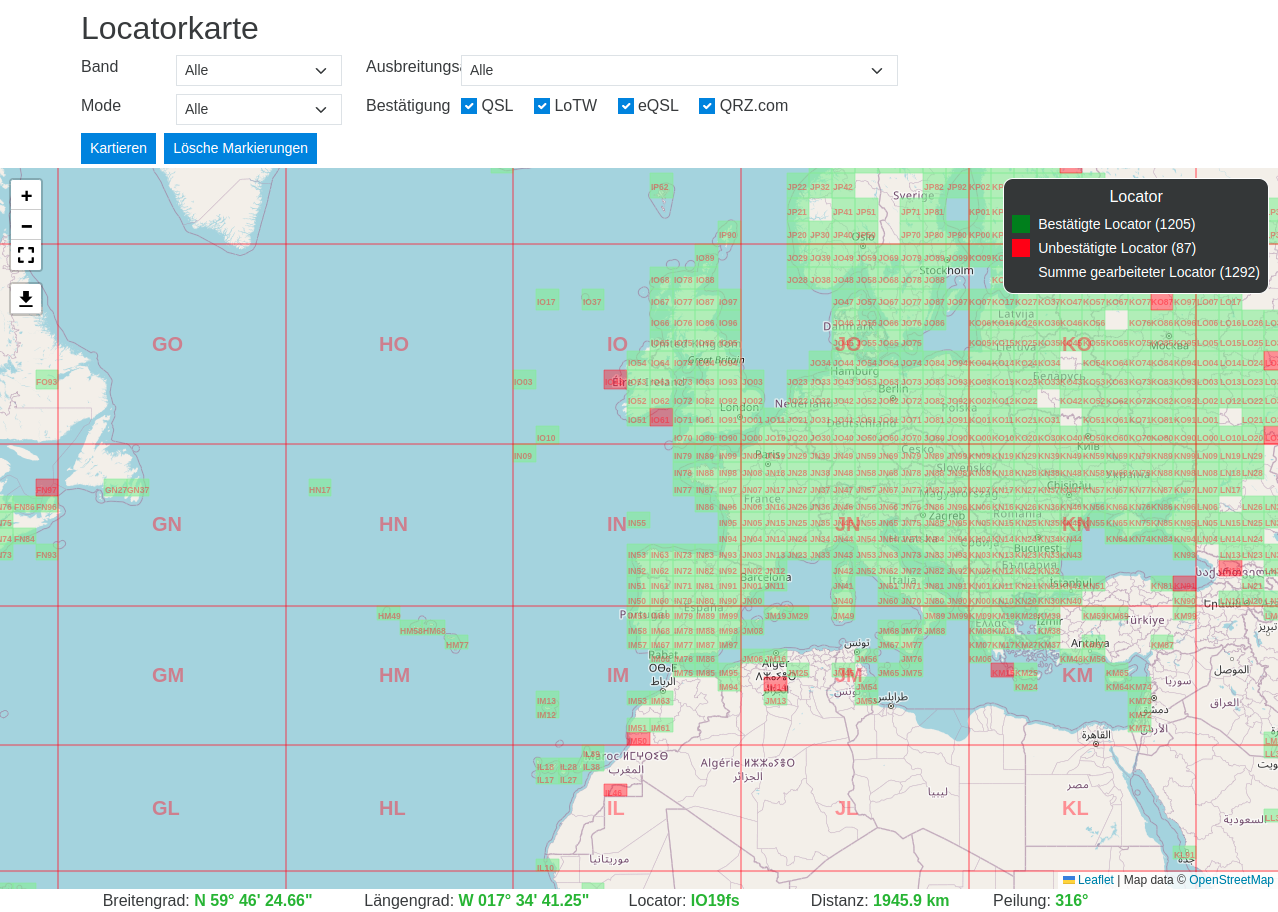
Task: Click Lösche Markierungen button
Action: 240,148
